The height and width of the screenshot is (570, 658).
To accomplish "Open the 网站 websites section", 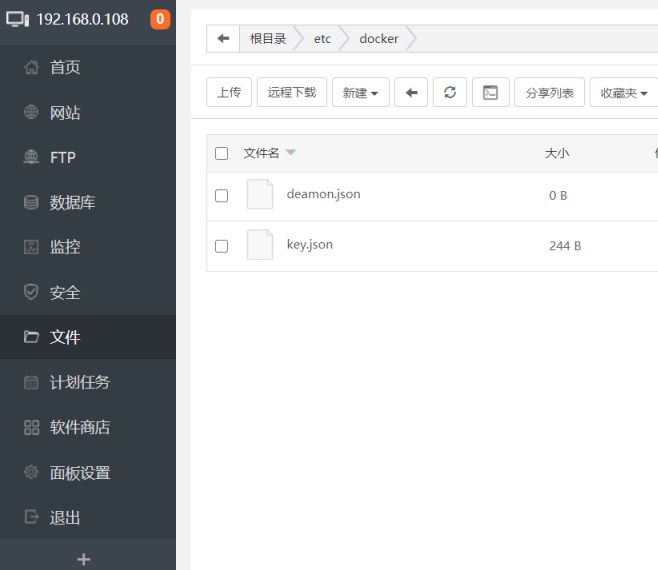I will click(x=88, y=112).
